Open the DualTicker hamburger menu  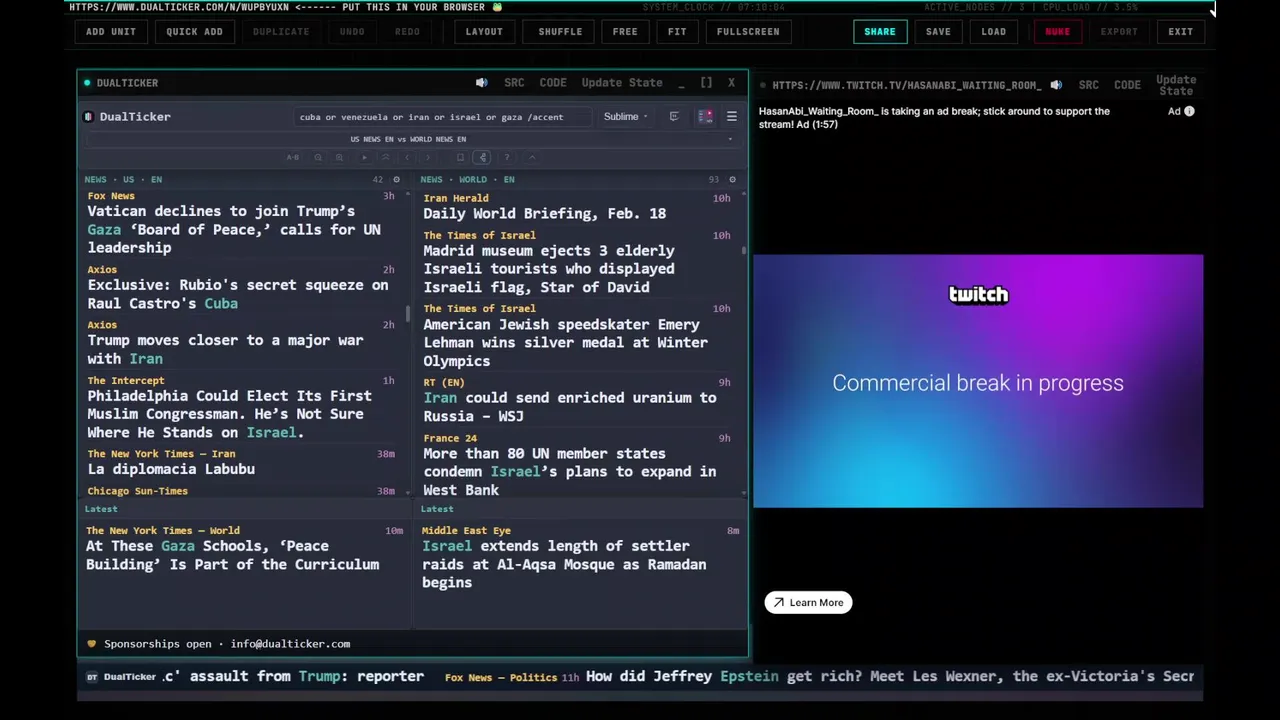731,117
